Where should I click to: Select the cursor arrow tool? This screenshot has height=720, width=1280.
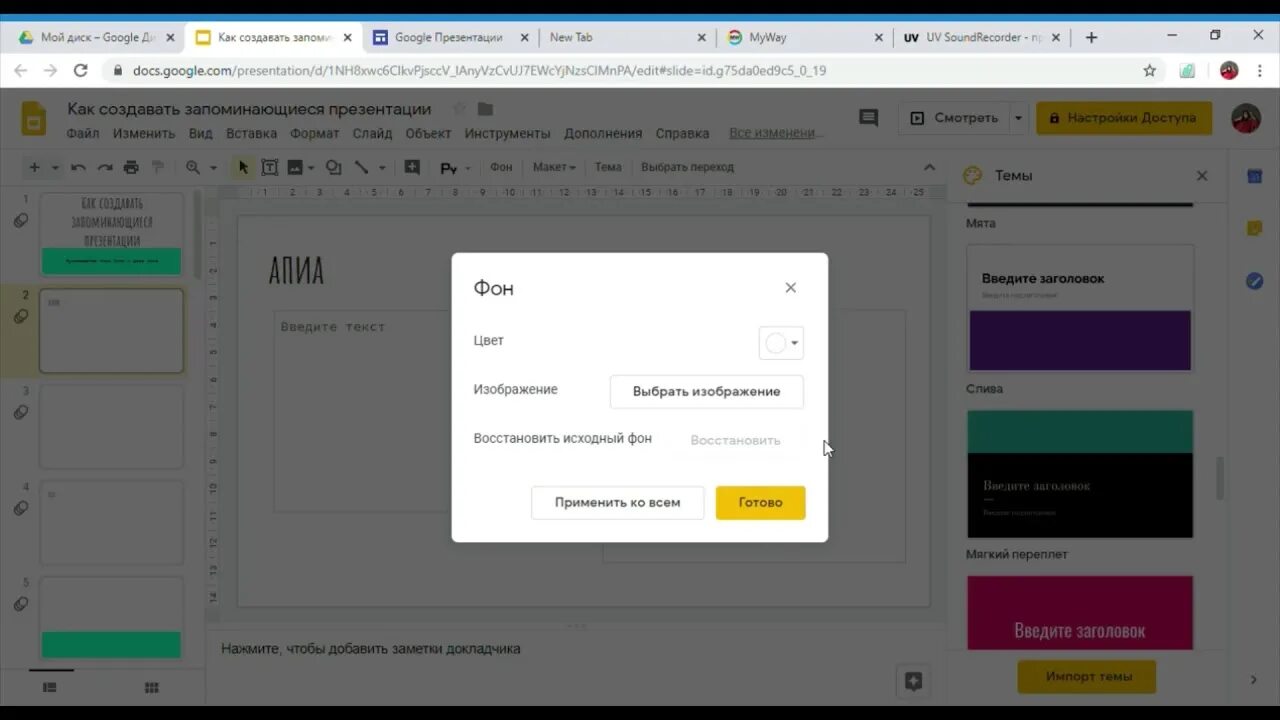point(243,168)
